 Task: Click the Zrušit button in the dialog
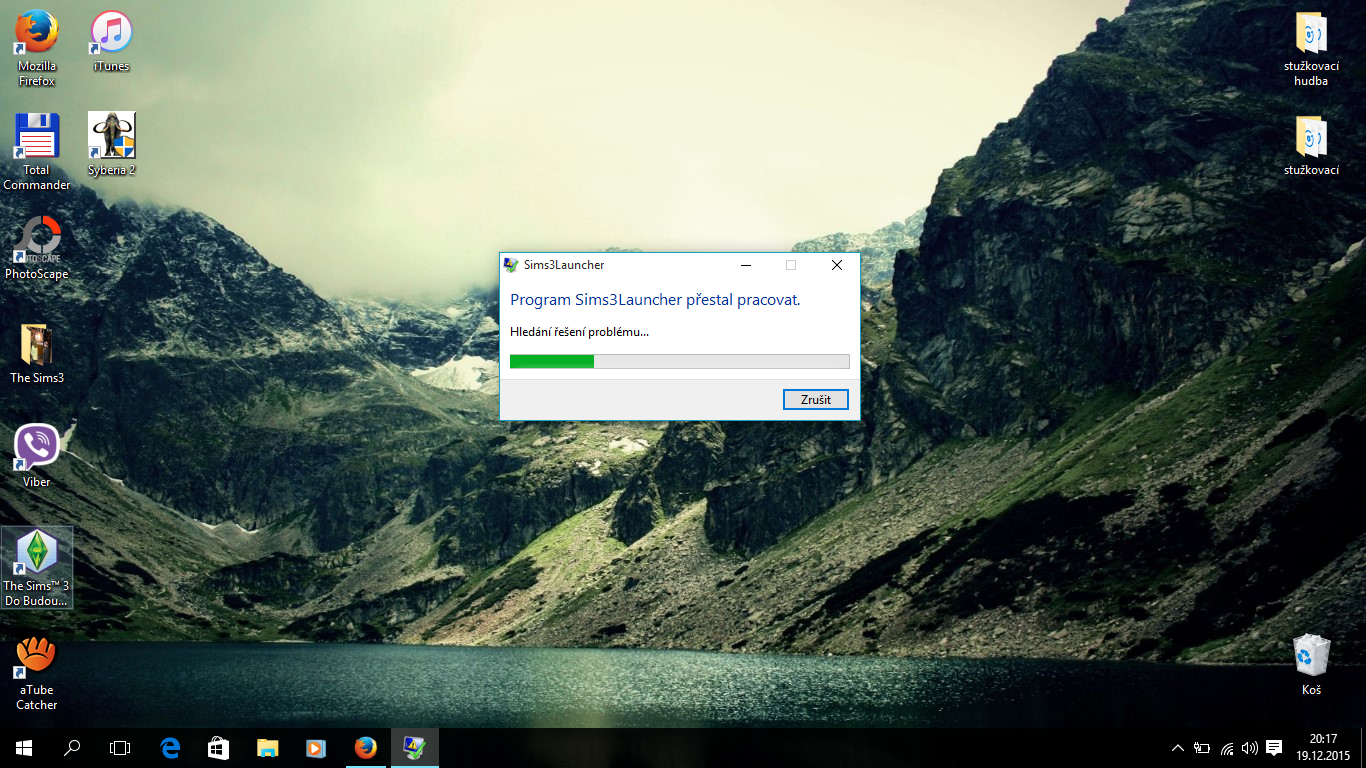pyautogui.click(x=815, y=399)
